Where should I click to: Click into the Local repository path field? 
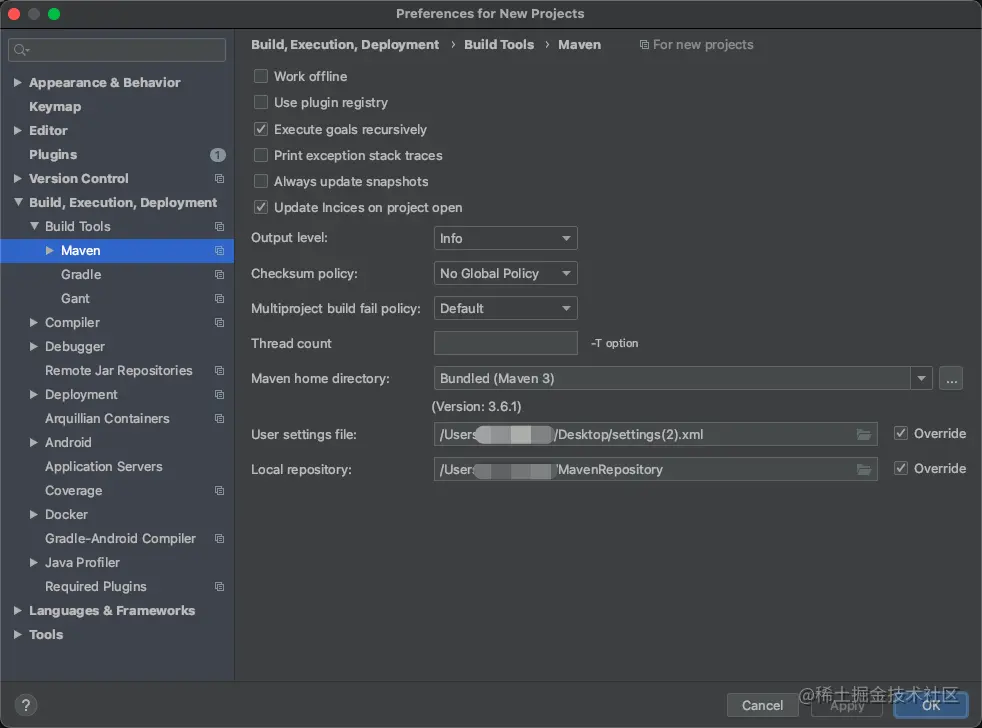(x=655, y=469)
